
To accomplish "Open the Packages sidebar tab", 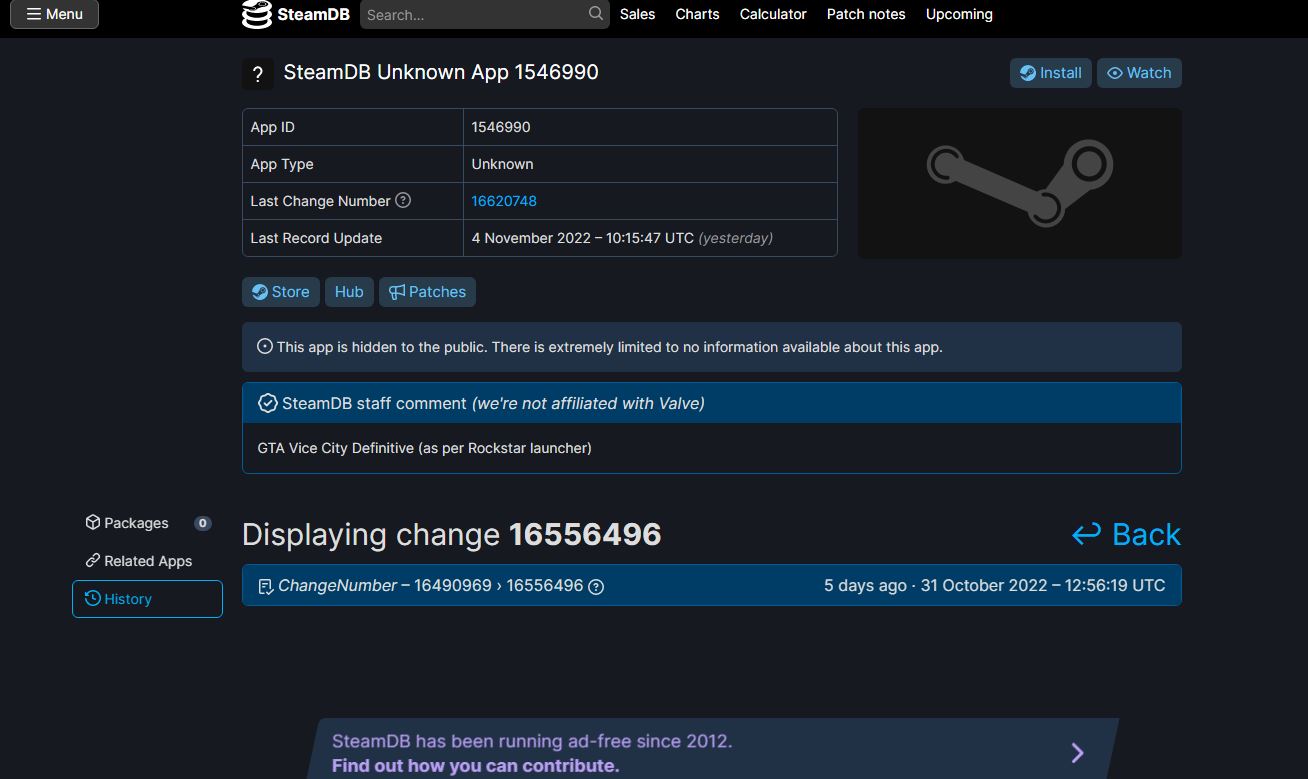I will click(147, 523).
